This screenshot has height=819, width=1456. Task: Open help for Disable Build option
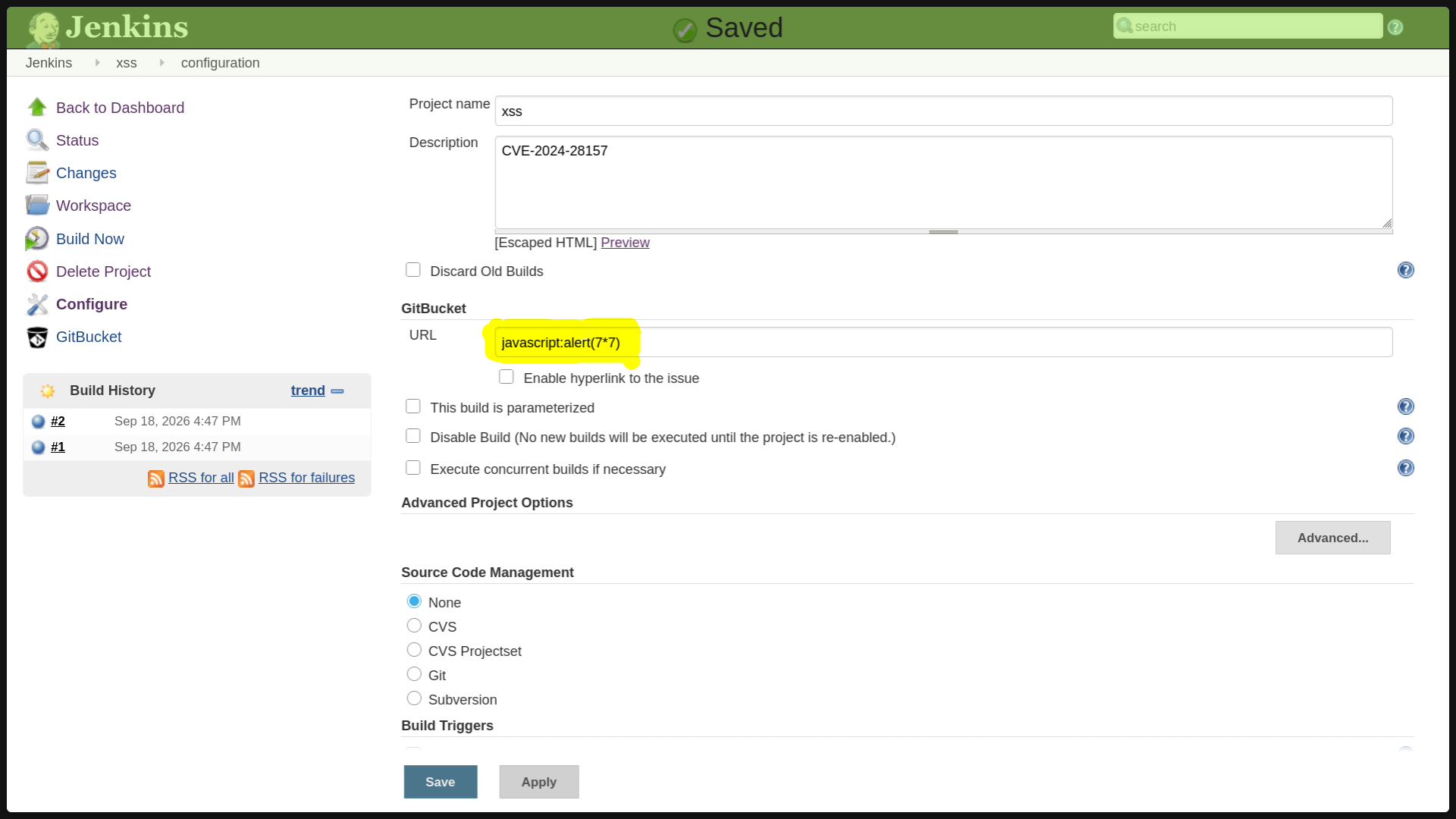coord(1406,436)
